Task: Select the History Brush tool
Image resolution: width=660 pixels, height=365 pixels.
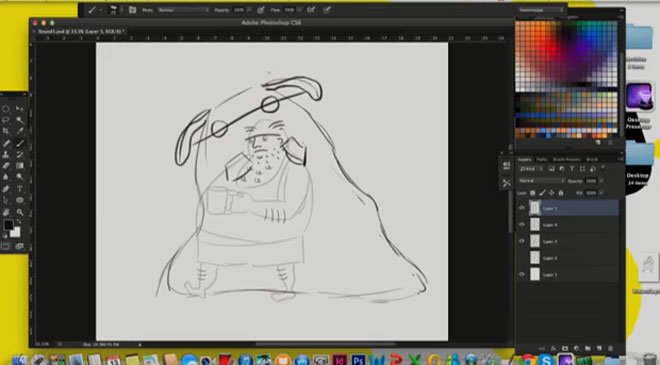Action: (20, 155)
